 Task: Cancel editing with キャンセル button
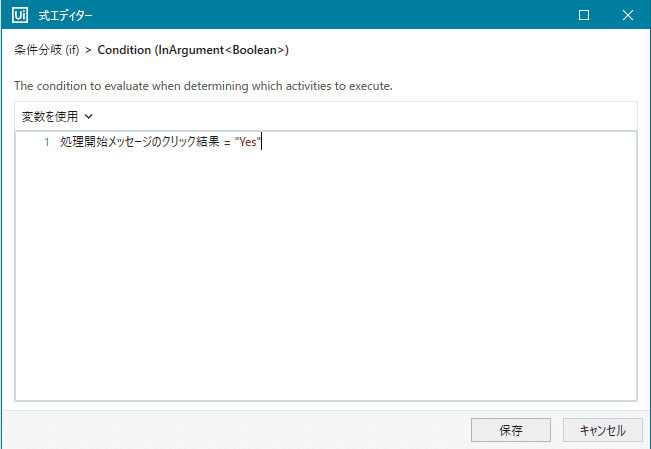click(x=602, y=430)
